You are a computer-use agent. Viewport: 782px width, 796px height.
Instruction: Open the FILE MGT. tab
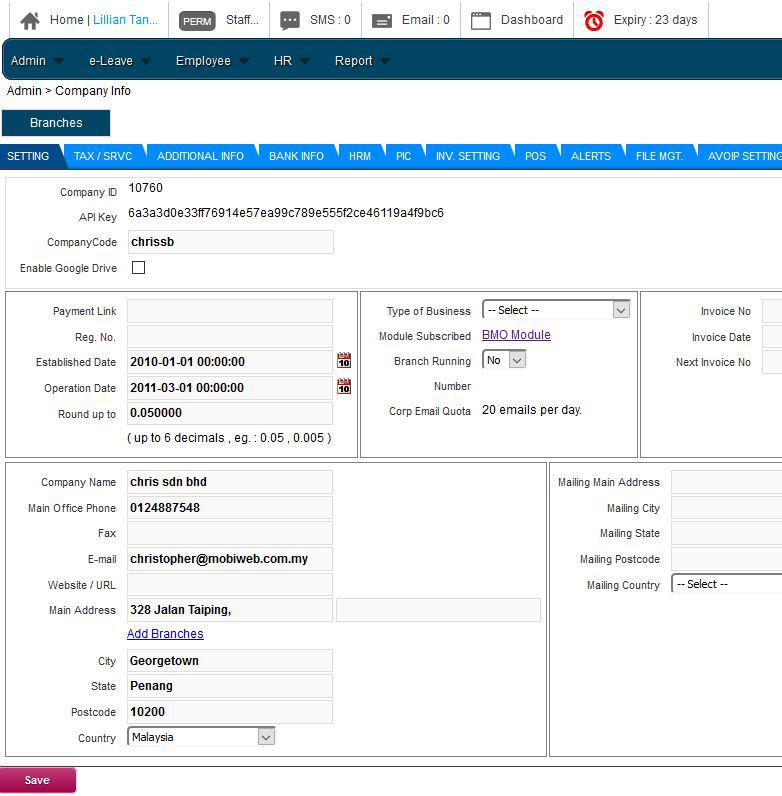click(659, 156)
